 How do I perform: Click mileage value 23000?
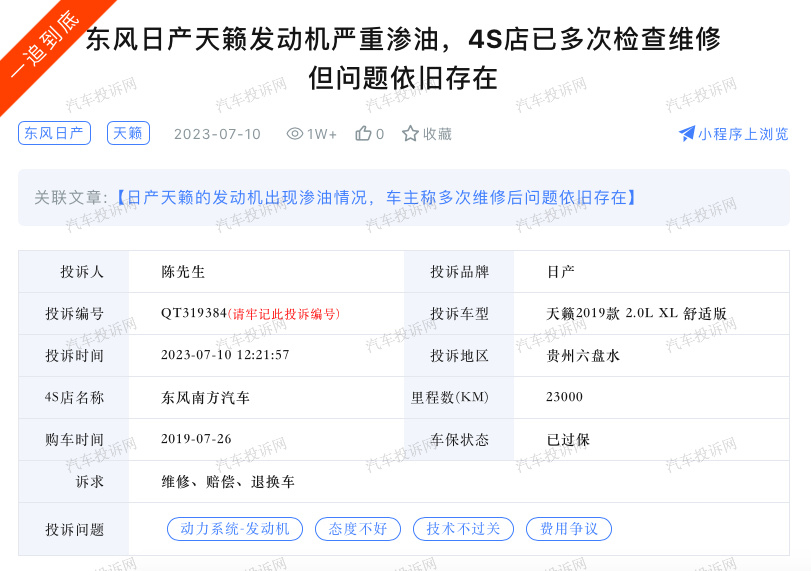(x=564, y=397)
